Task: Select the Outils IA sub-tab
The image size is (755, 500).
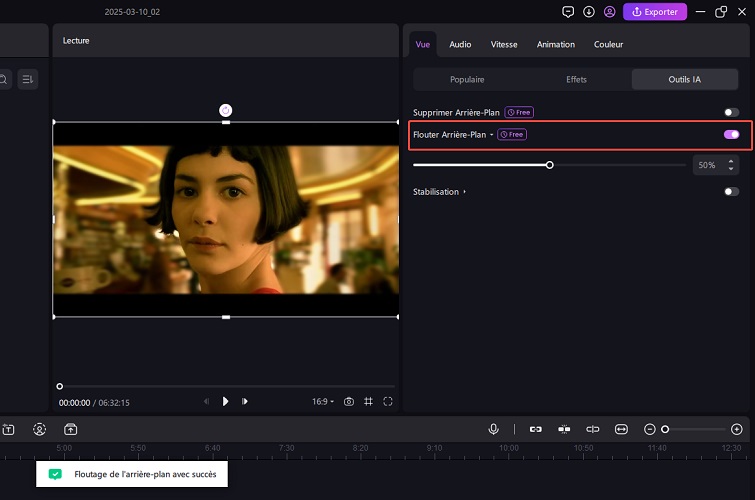Action: [x=684, y=79]
